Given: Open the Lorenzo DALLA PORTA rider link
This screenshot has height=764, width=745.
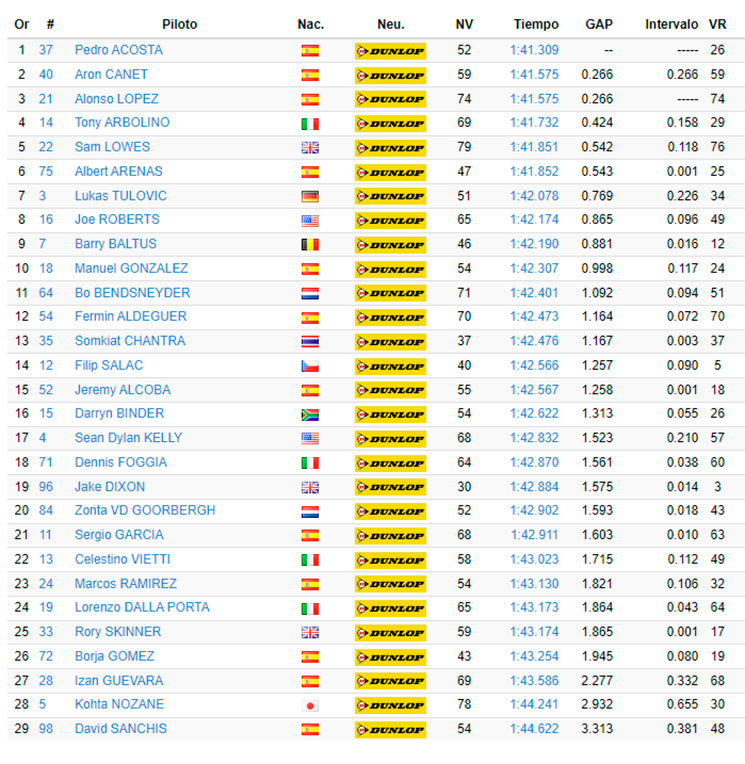Looking at the screenshot, I should (x=142, y=607).
